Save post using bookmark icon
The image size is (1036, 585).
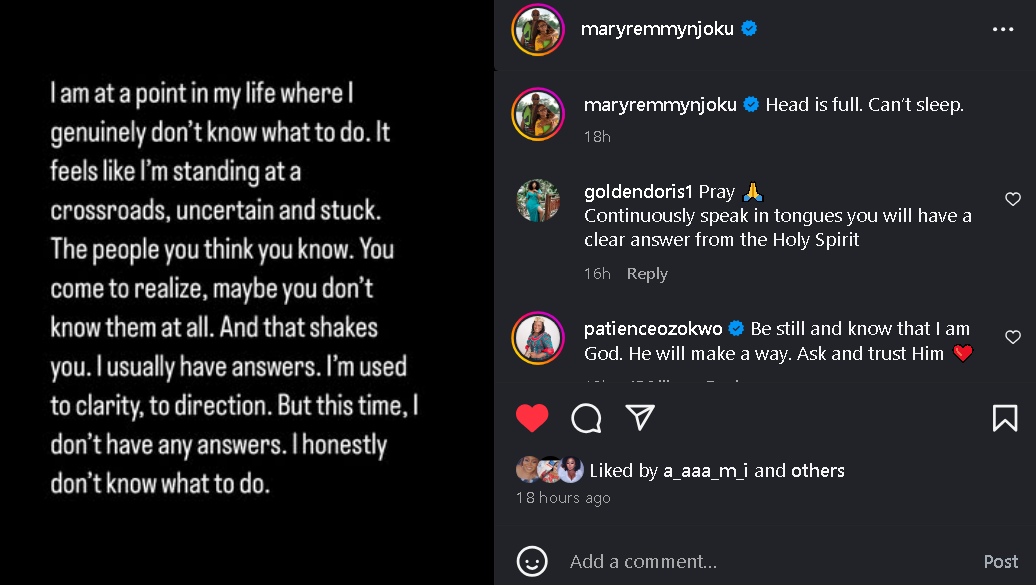pos(1005,418)
